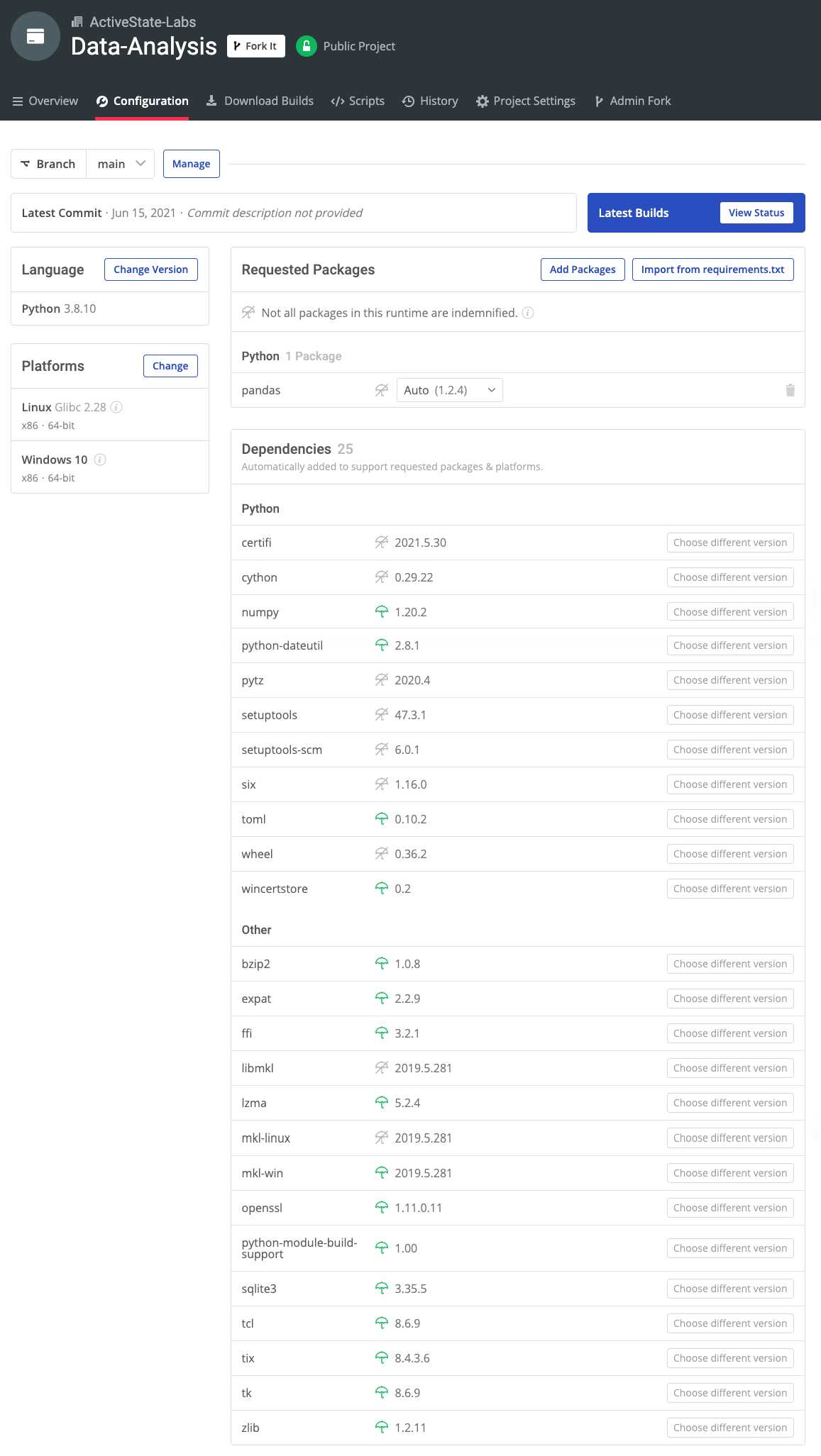
Task: Delete the pandas package with trash icon
Action: tap(790, 390)
